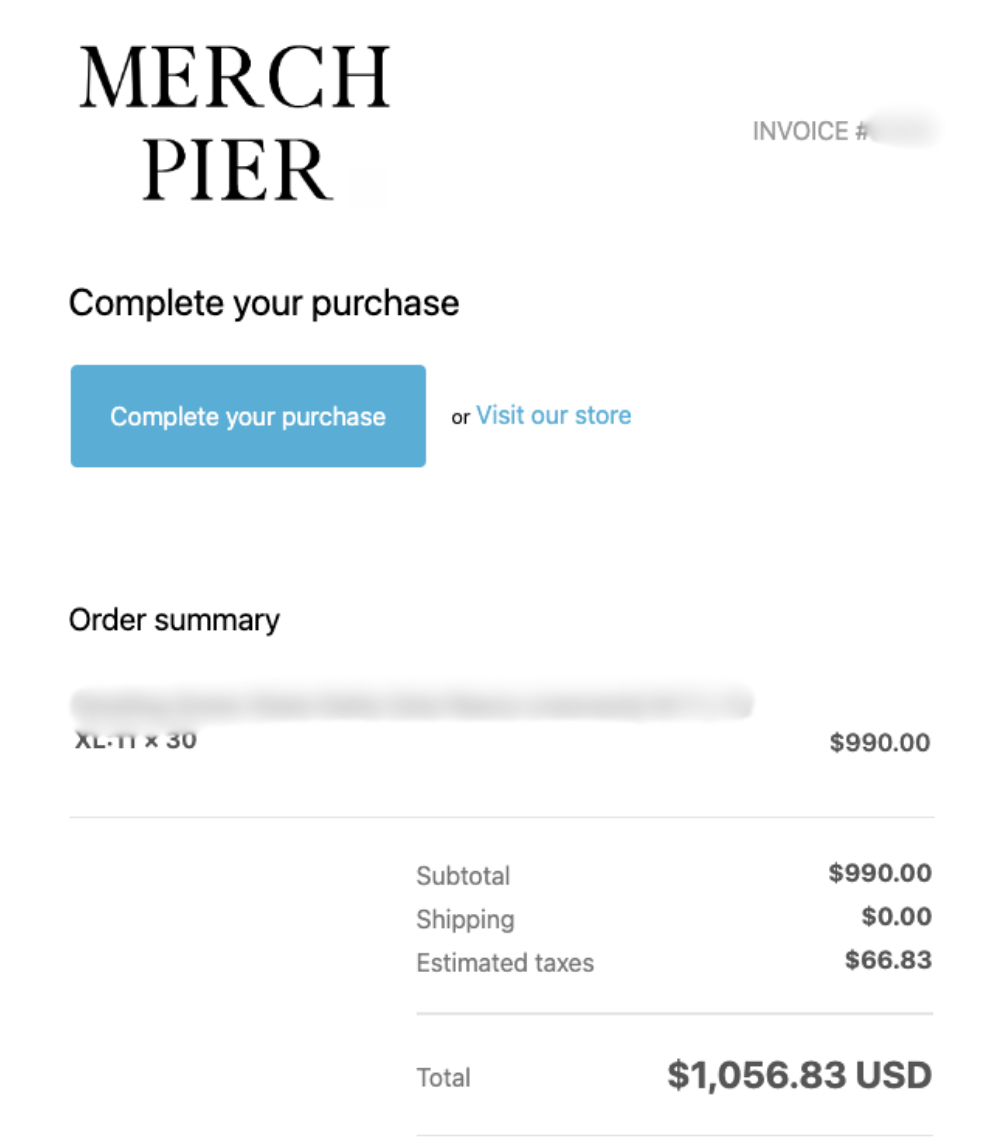Screen dimensions: 985x1145
Task: Click the shipping cost $0.00
Action: coord(896,917)
